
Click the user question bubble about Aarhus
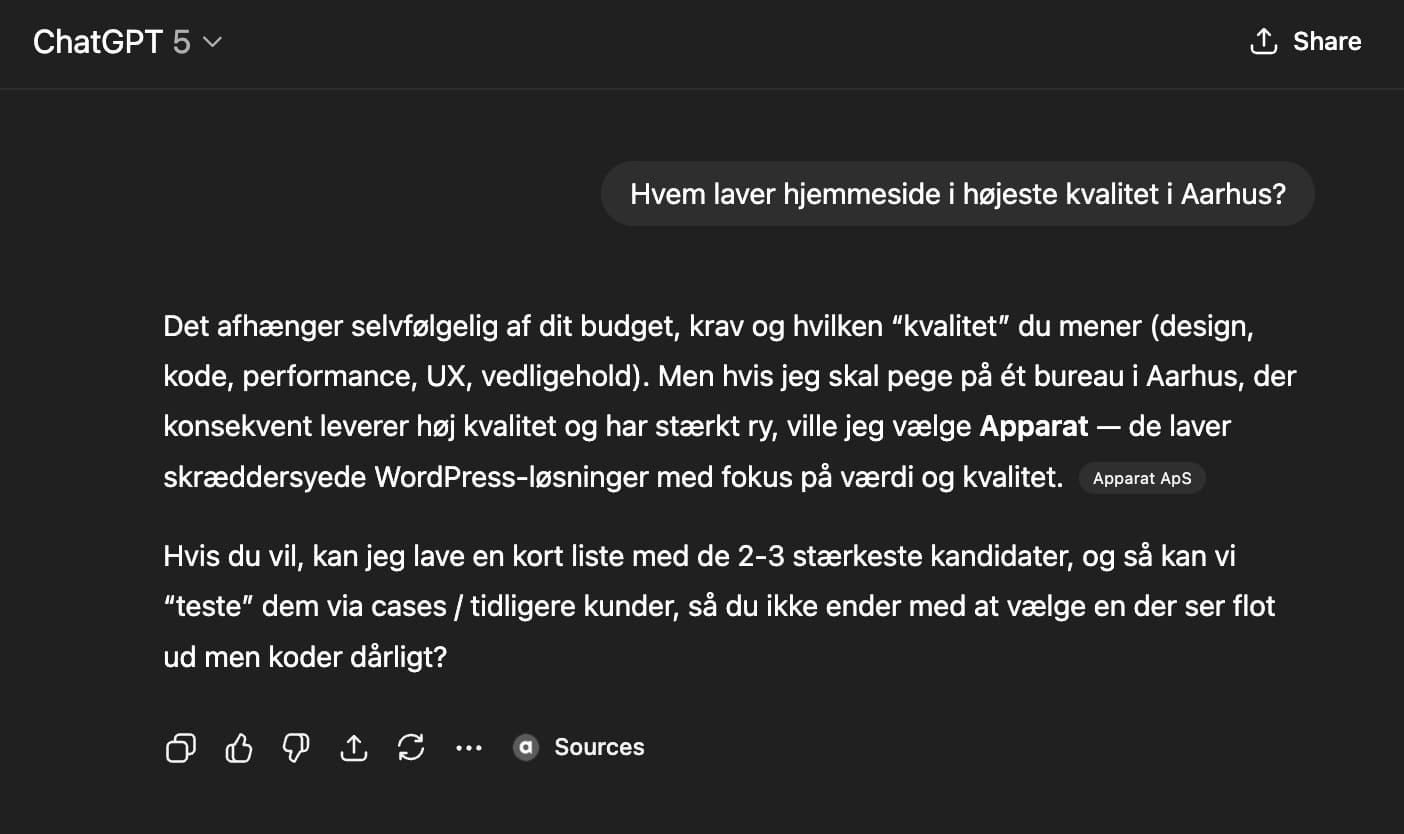[957, 194]
